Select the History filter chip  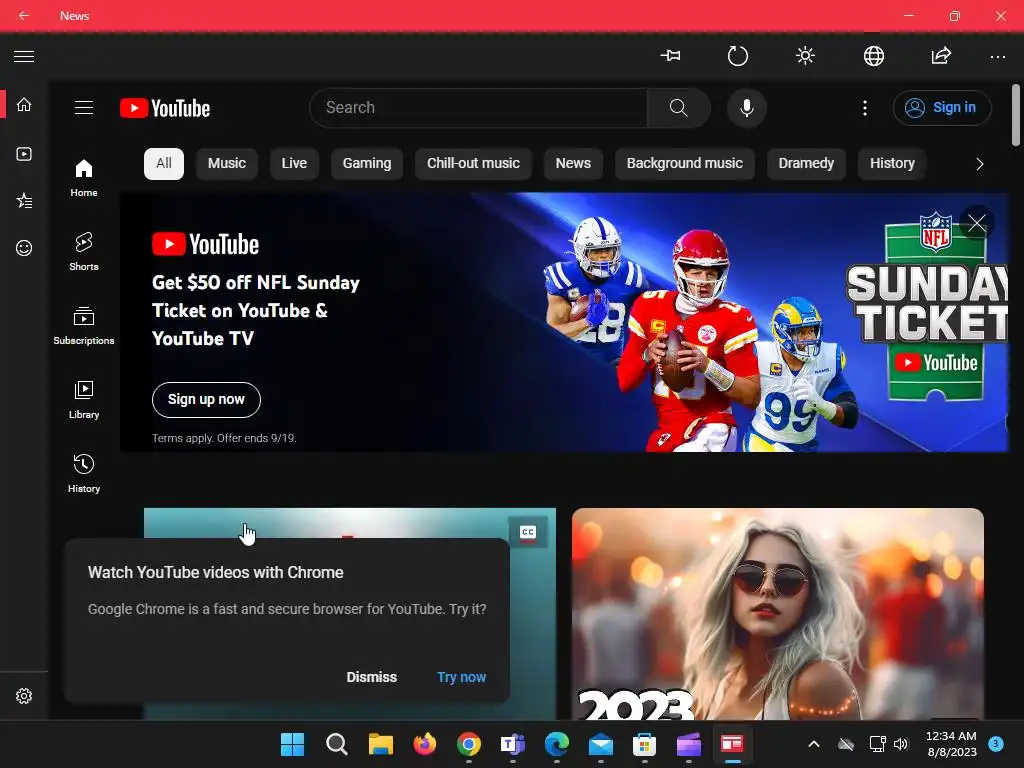point(892,163)
